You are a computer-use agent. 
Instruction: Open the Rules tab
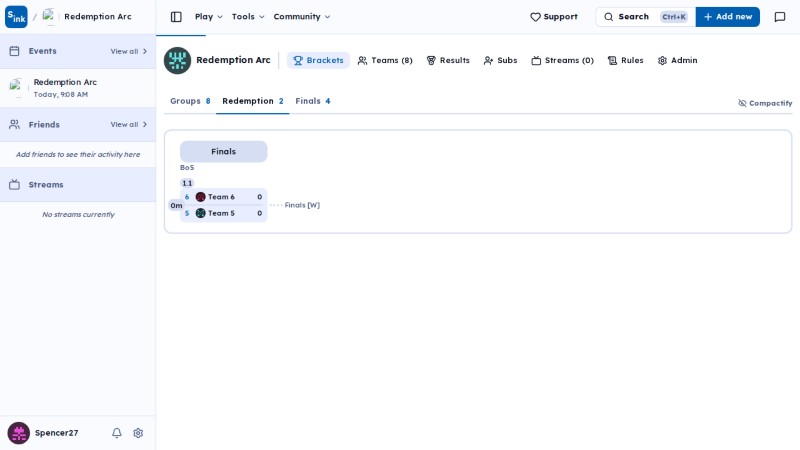[626, 60]
